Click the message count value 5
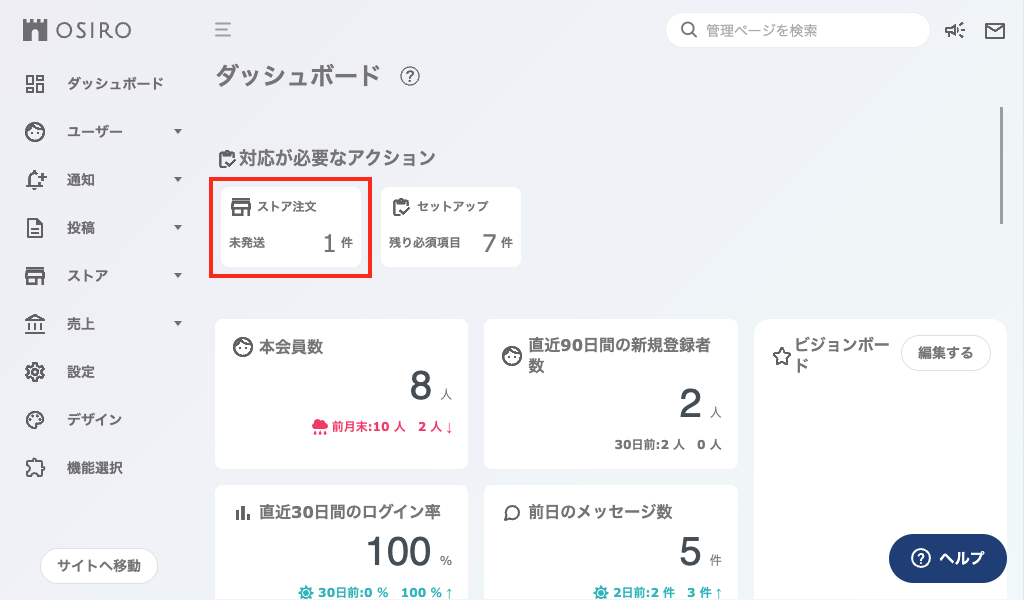 pyautogui.click(x=690, y=551)
